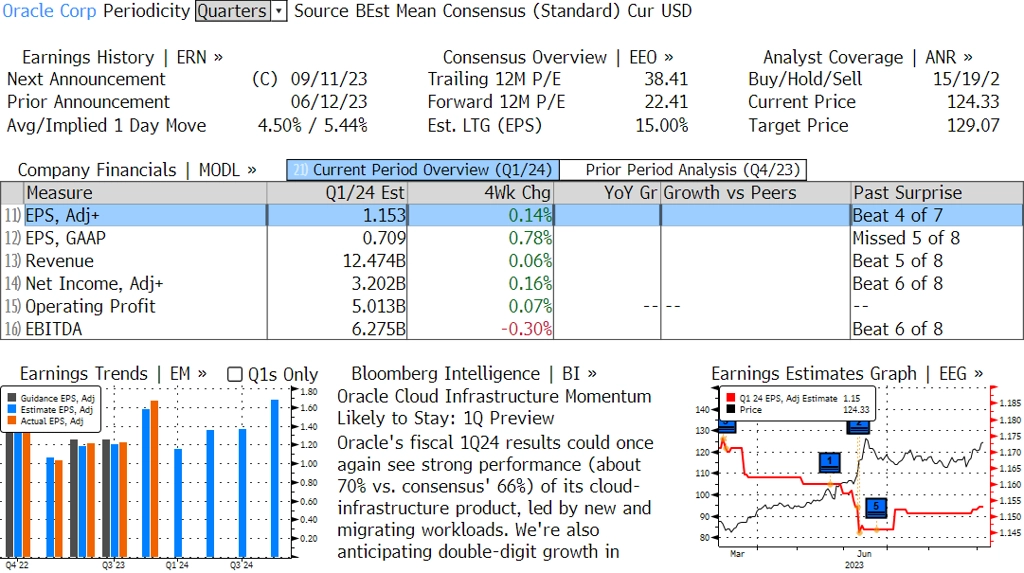
Task: Open Analyst Coverage ANR link
Action: click(867, 57)
